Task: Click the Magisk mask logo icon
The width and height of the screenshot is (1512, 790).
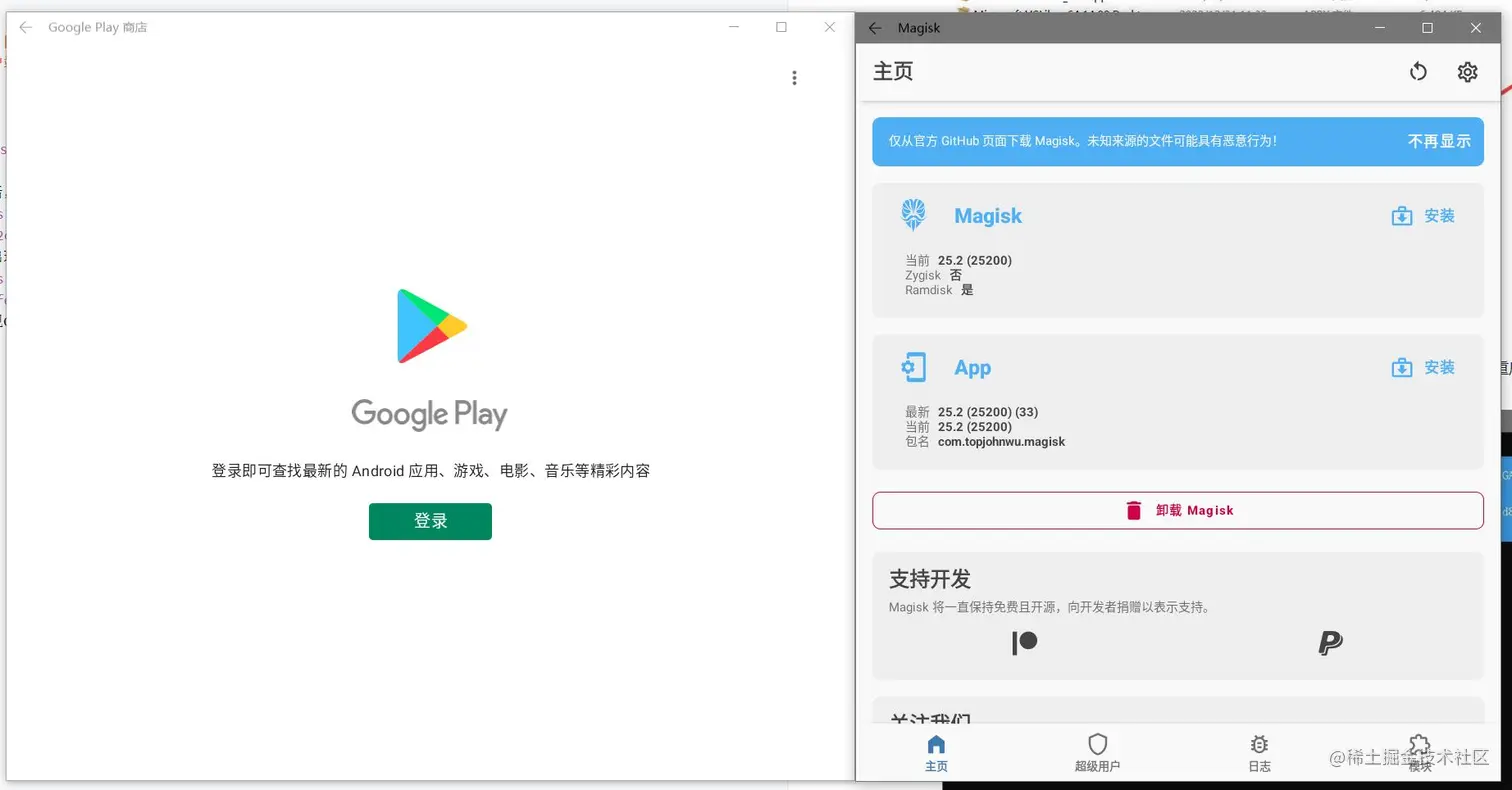Action: [913, 215]
